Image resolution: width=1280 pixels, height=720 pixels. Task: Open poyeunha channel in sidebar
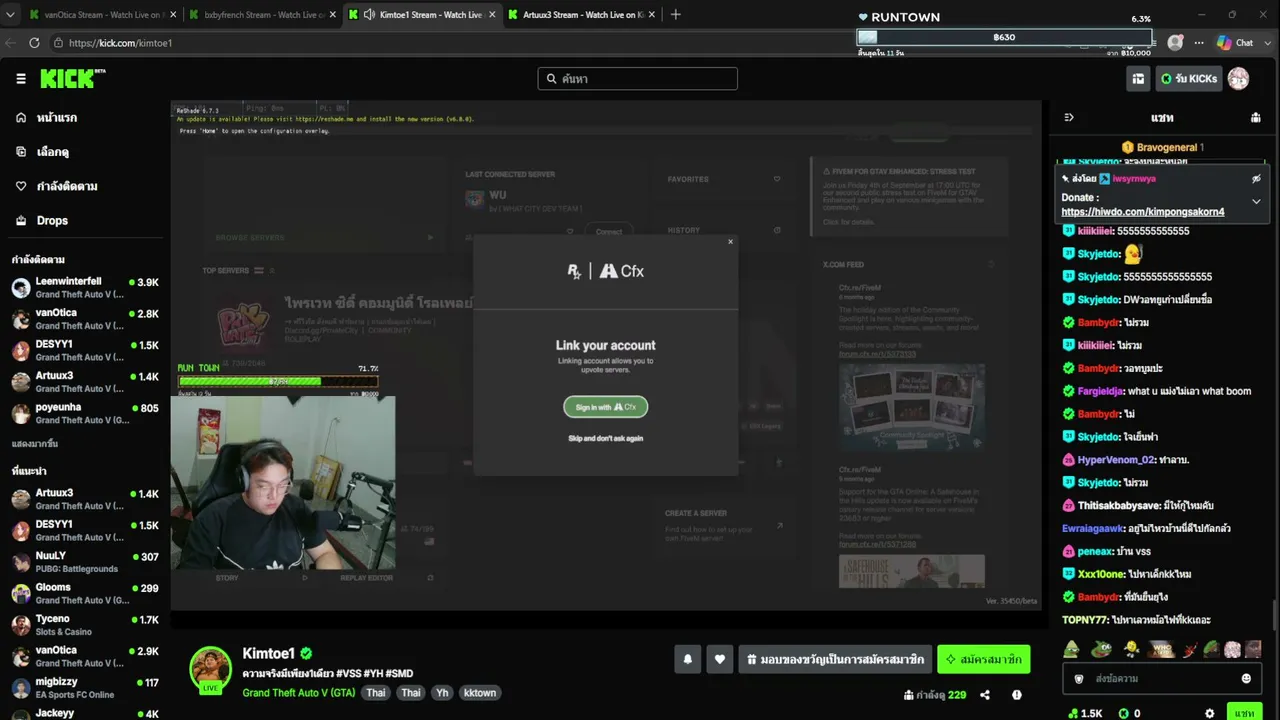click(x=85, y=413)
